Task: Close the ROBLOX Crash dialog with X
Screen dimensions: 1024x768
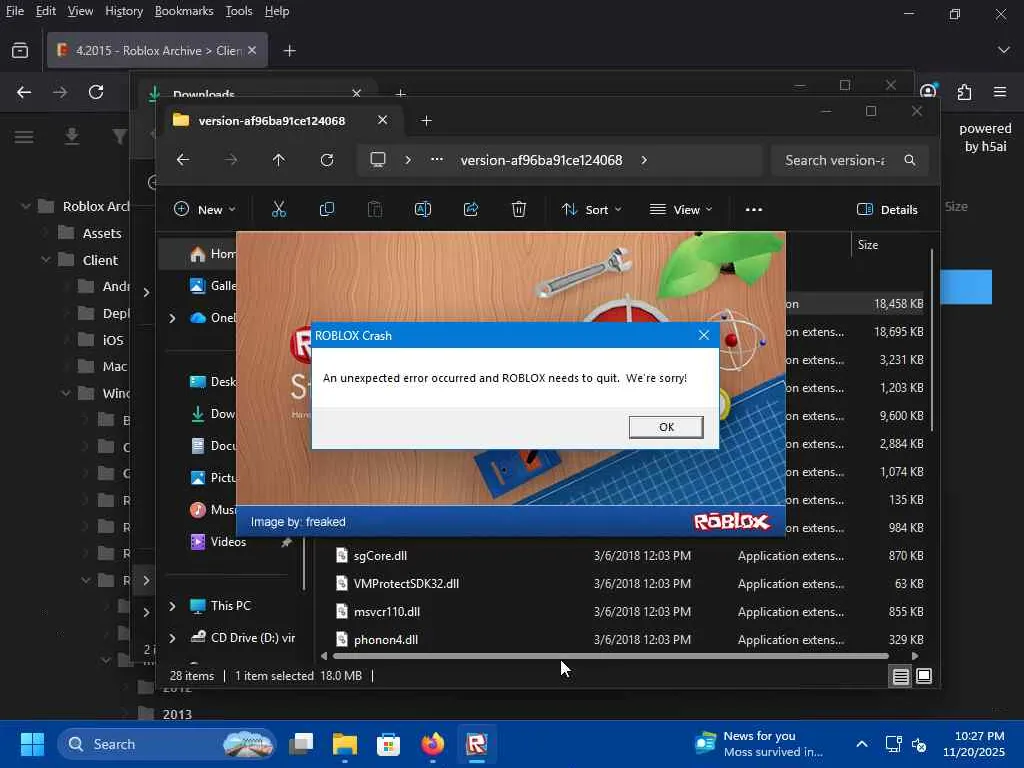Action: [x=703, y=335]
